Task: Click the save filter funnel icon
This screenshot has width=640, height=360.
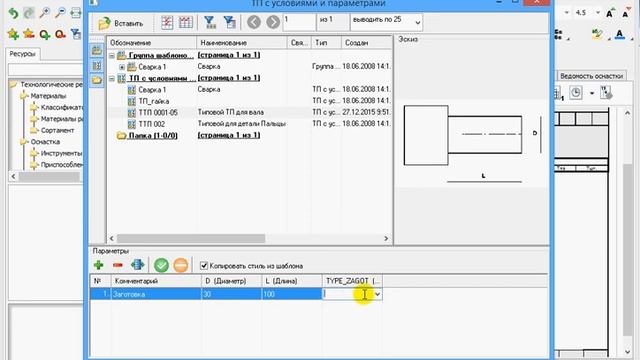Action: 230,22
